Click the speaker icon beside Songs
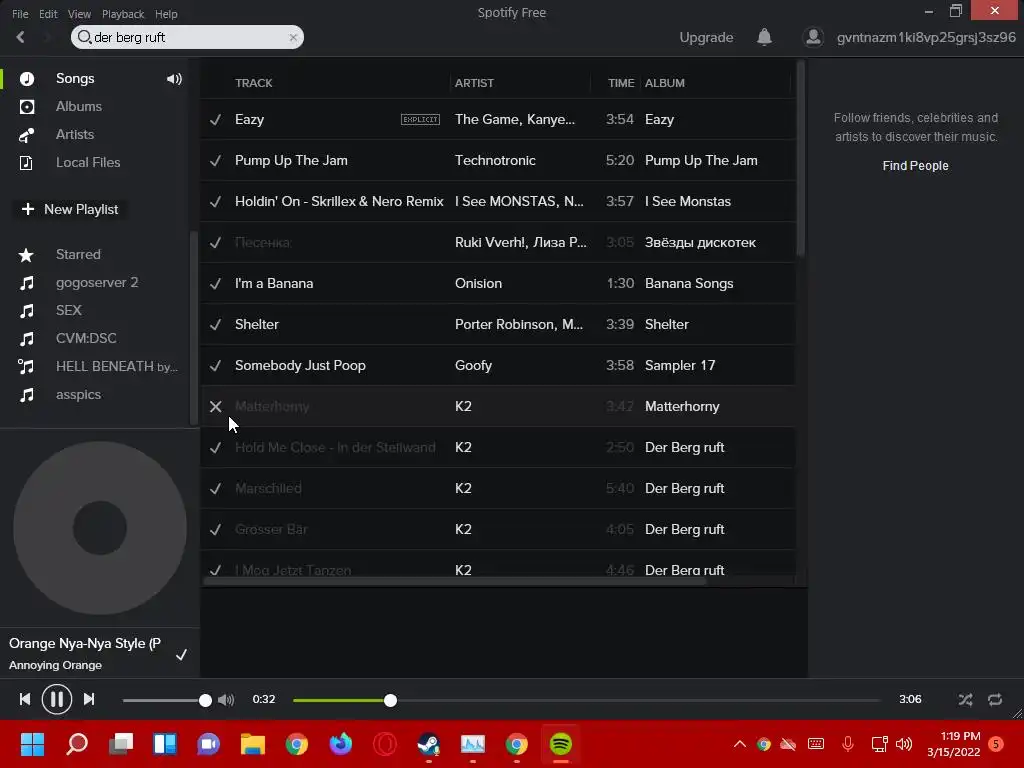Screen dimensions: 1024x768 coord(174,79)
